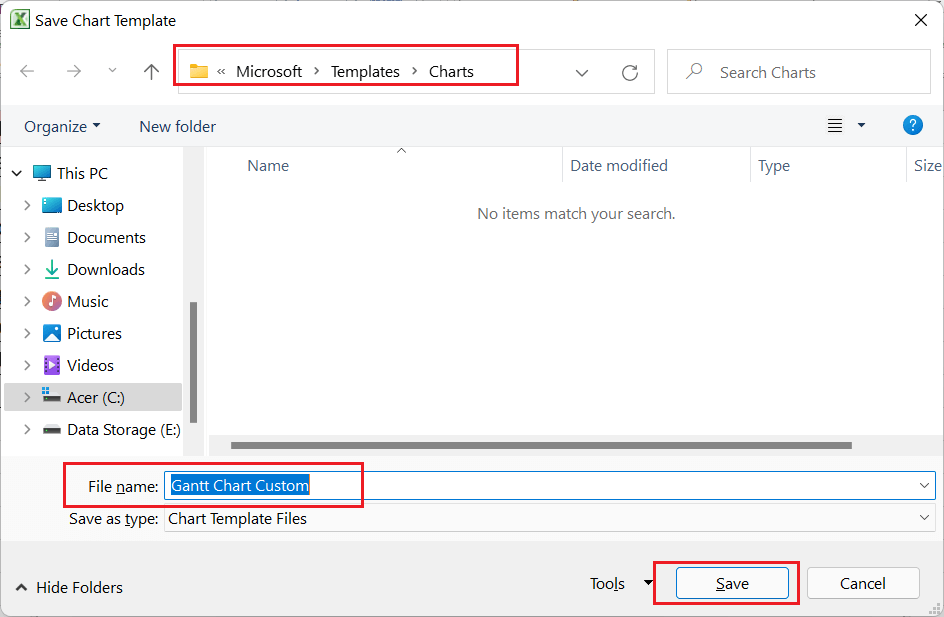The height and width of the screenshot is (617, 944).
Task: Click the Up one level arrow
Action: coord(151,72)
